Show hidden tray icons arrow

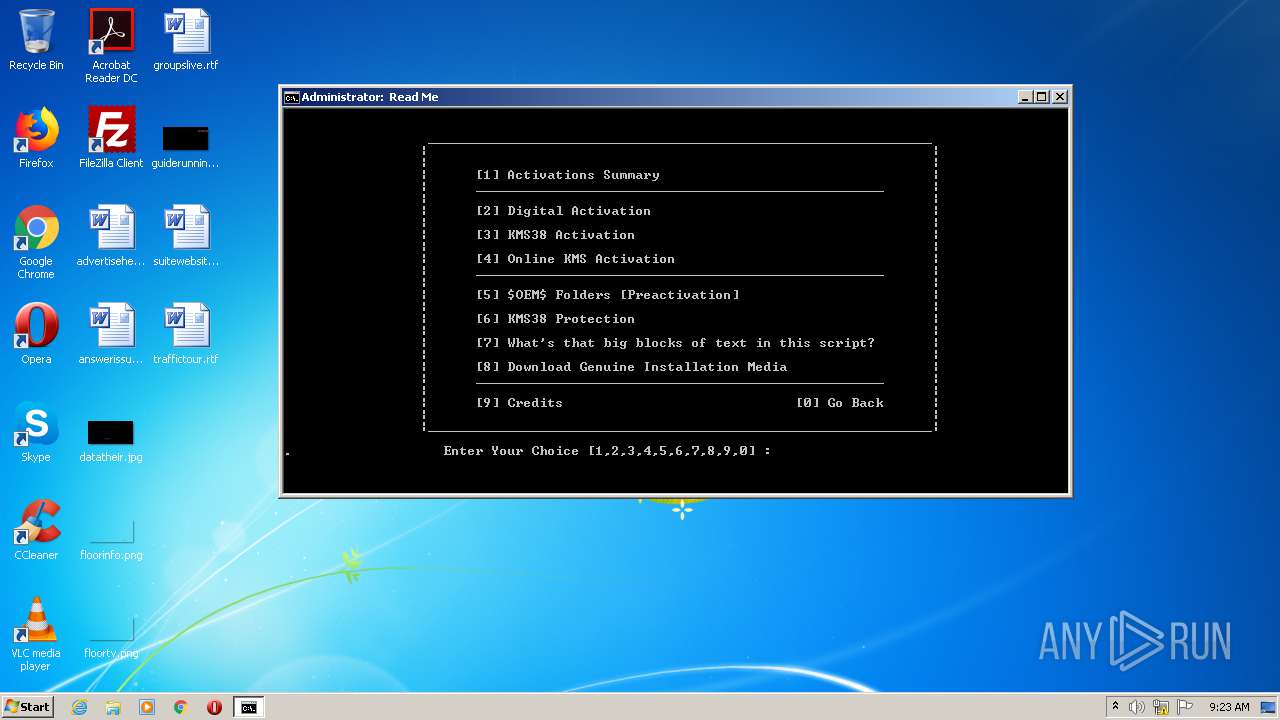click(1115, 707)
